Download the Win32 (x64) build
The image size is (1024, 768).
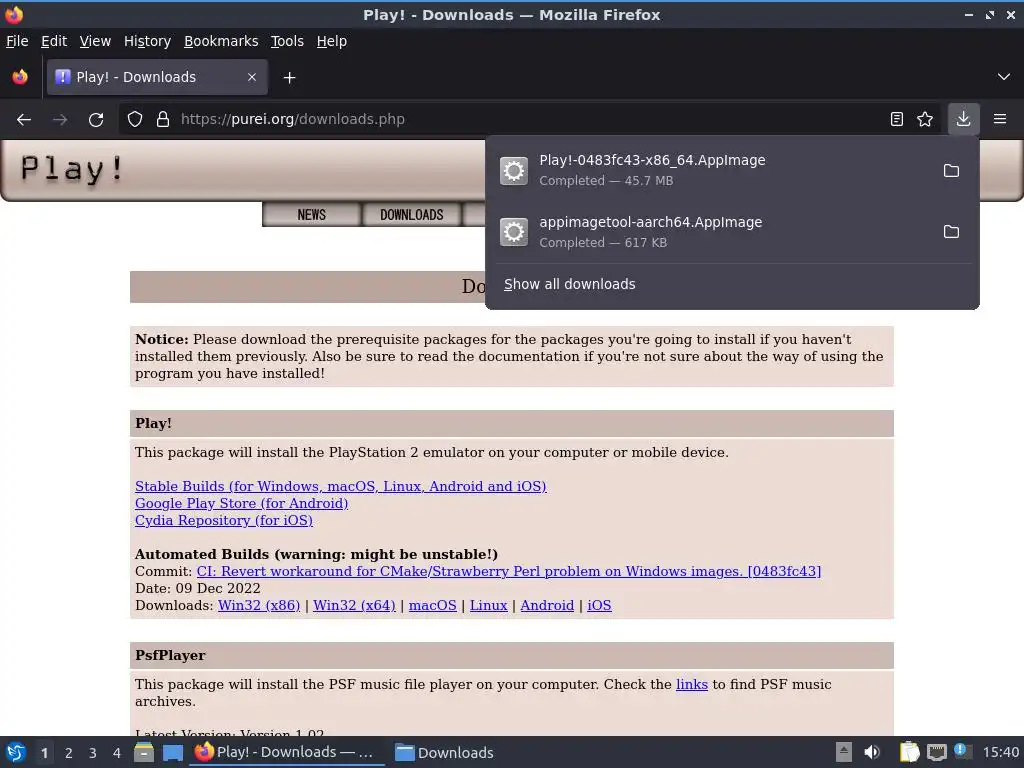click(354, 605)
